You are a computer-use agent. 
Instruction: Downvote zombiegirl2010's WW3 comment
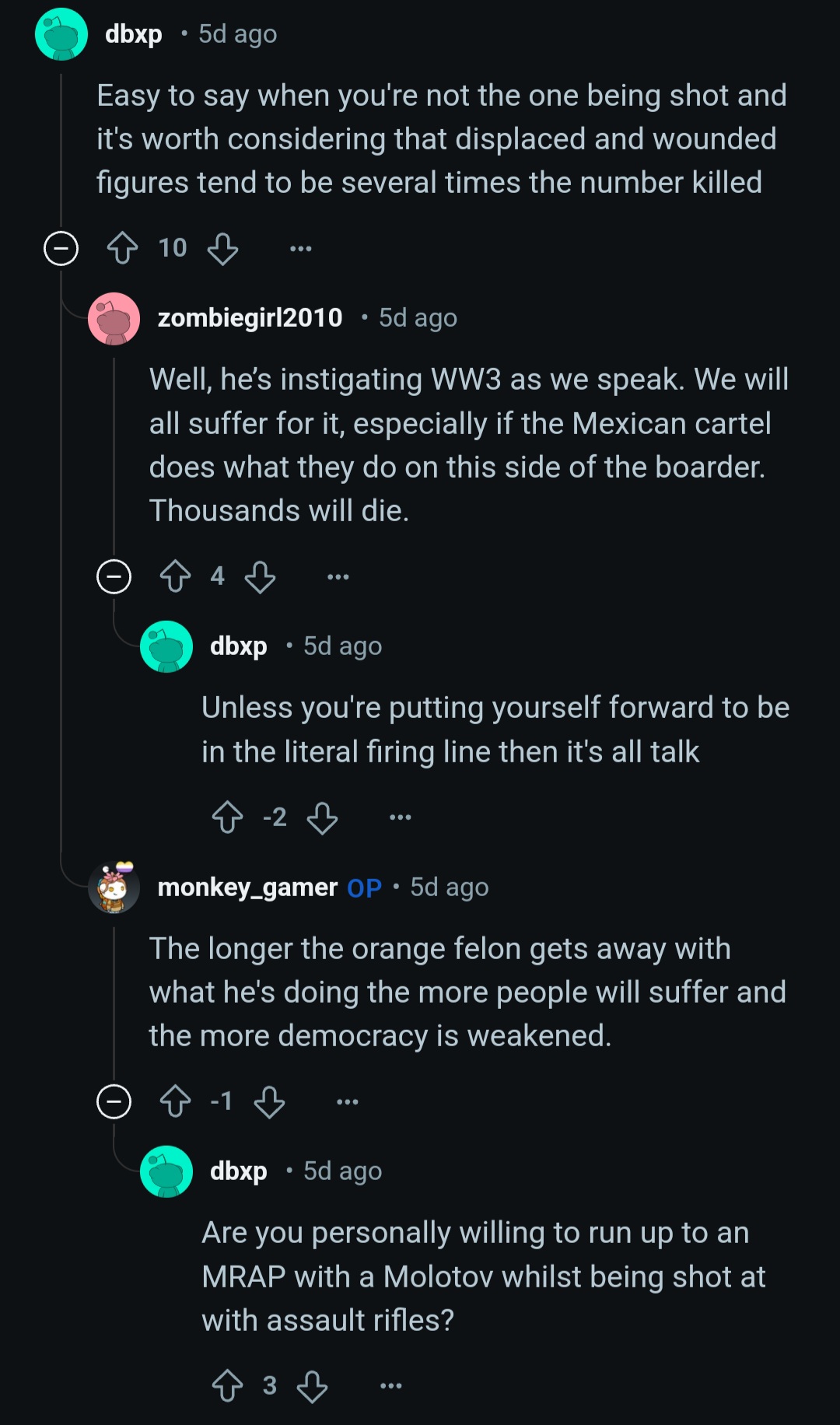260,577
